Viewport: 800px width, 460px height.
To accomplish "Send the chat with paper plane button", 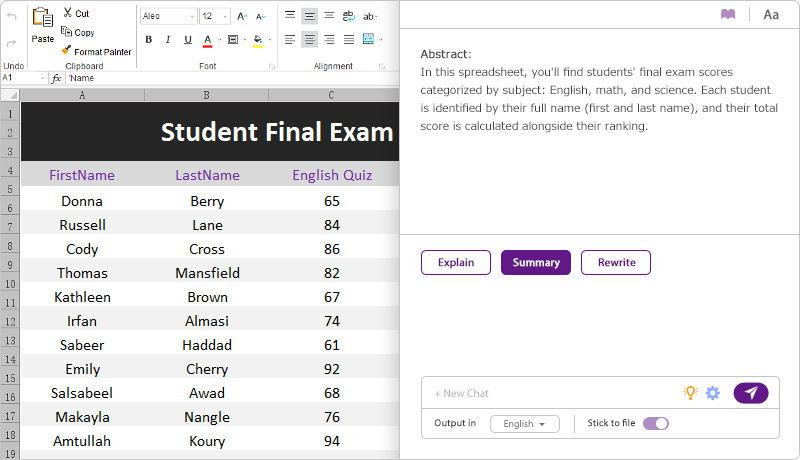I will pyautogui.click(x=750, y=393).
